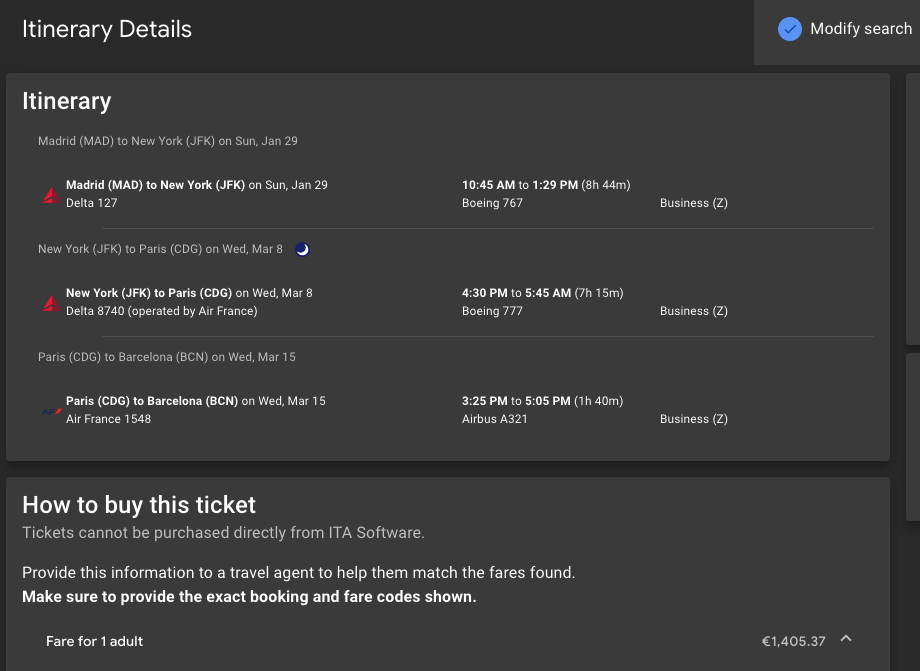
Task: Select the Air France 1548 flight number text
Action: click(109, 419)
